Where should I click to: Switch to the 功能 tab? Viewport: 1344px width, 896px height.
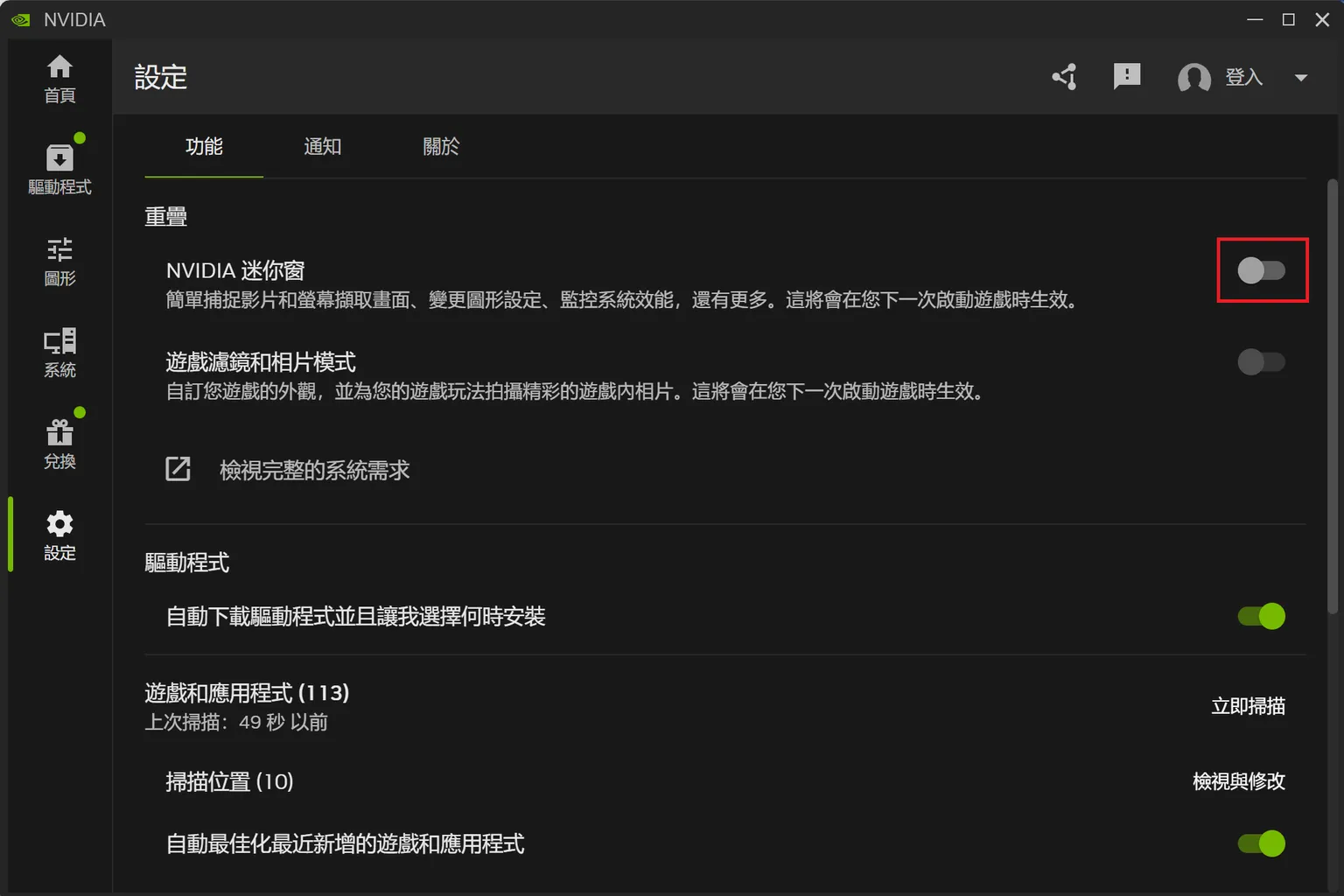tap(204, 147)
